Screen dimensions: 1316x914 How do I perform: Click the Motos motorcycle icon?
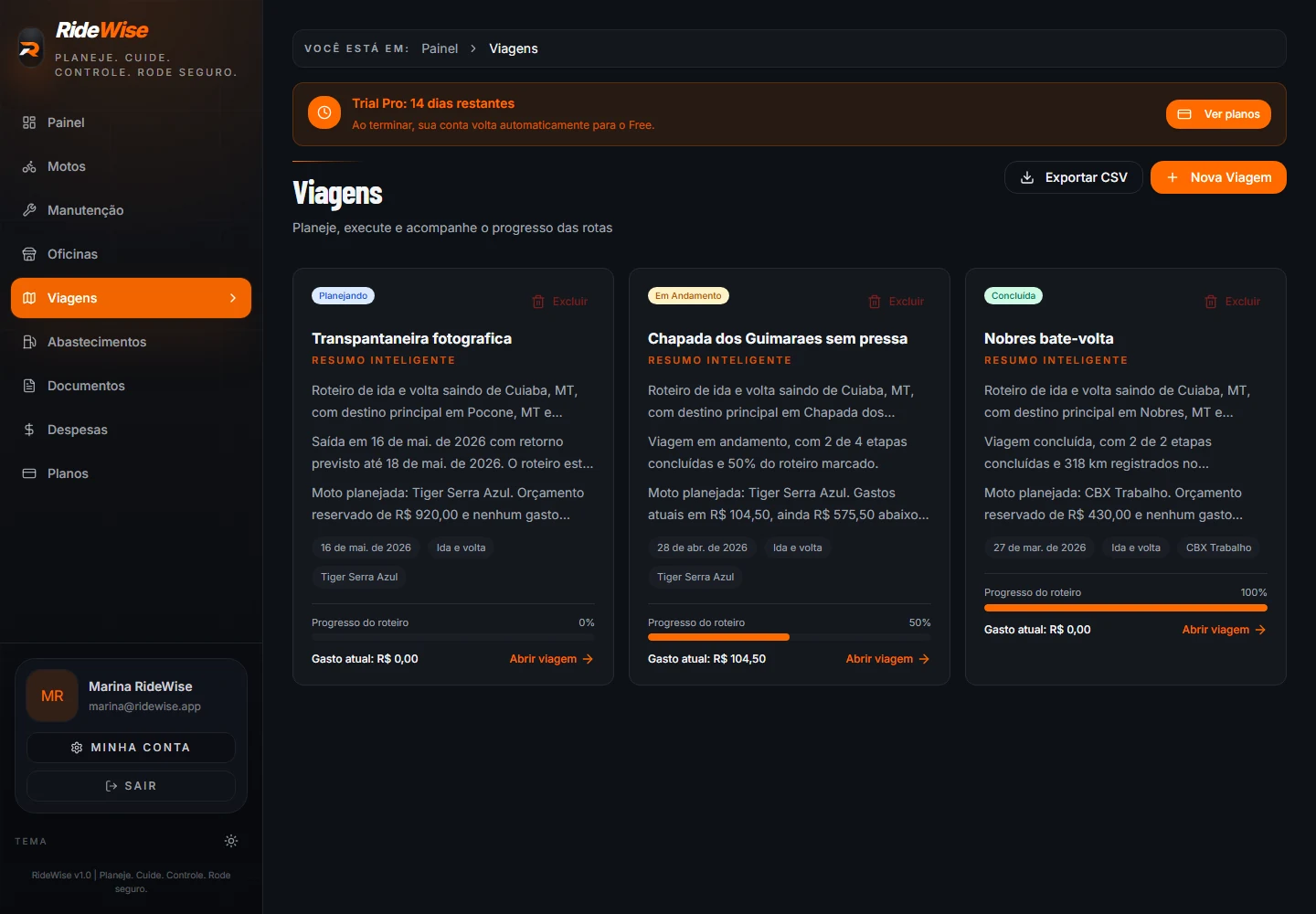click(x=29, y=166)
